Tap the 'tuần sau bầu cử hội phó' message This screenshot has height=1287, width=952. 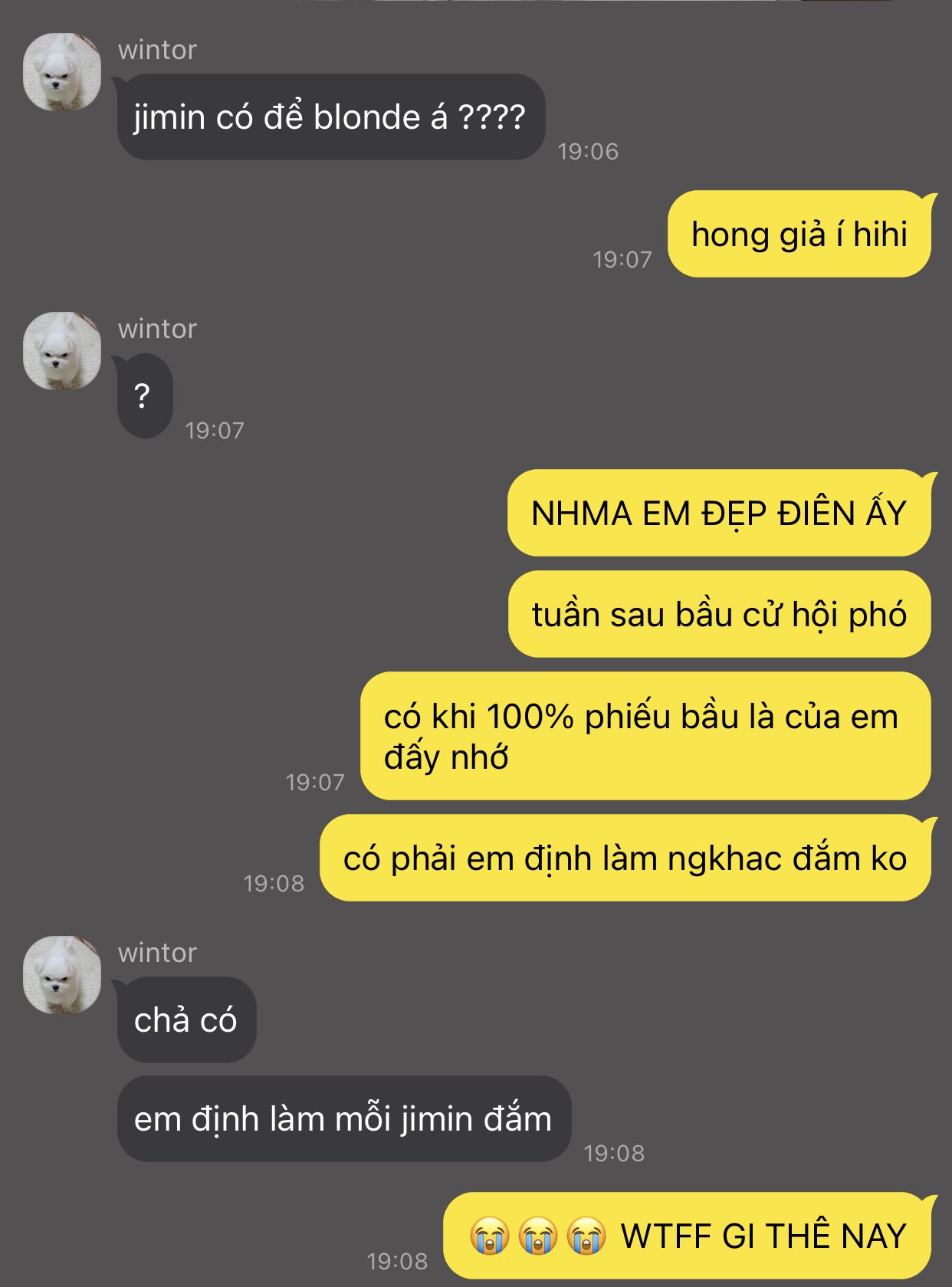720,614
